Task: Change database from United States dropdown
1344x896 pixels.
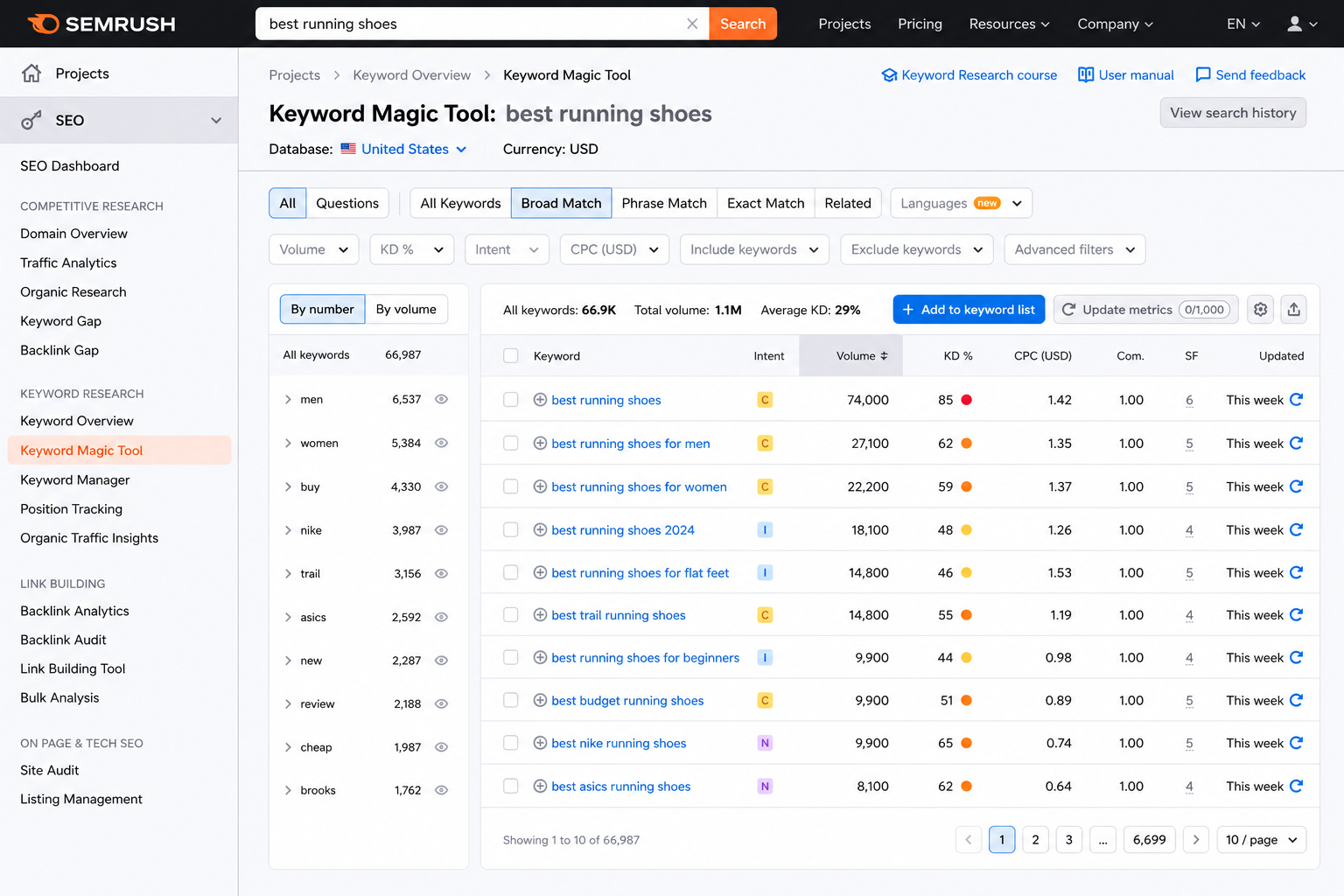Action: click(x=404, y=149)
